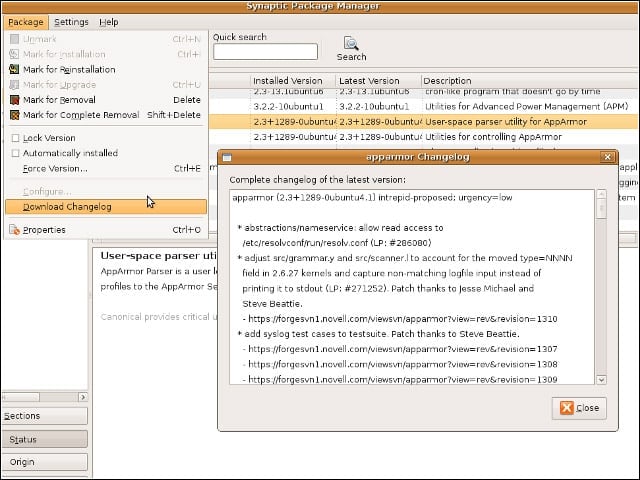Sort by Installed Version column header
Screen dimensions: 640x480
coord(293,81)
